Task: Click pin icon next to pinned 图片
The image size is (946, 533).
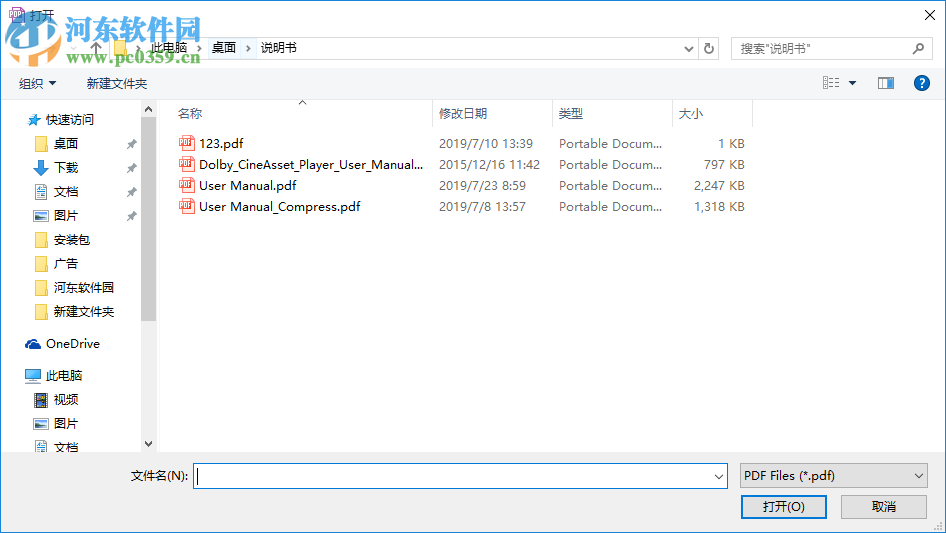Action: click(132, 216)
